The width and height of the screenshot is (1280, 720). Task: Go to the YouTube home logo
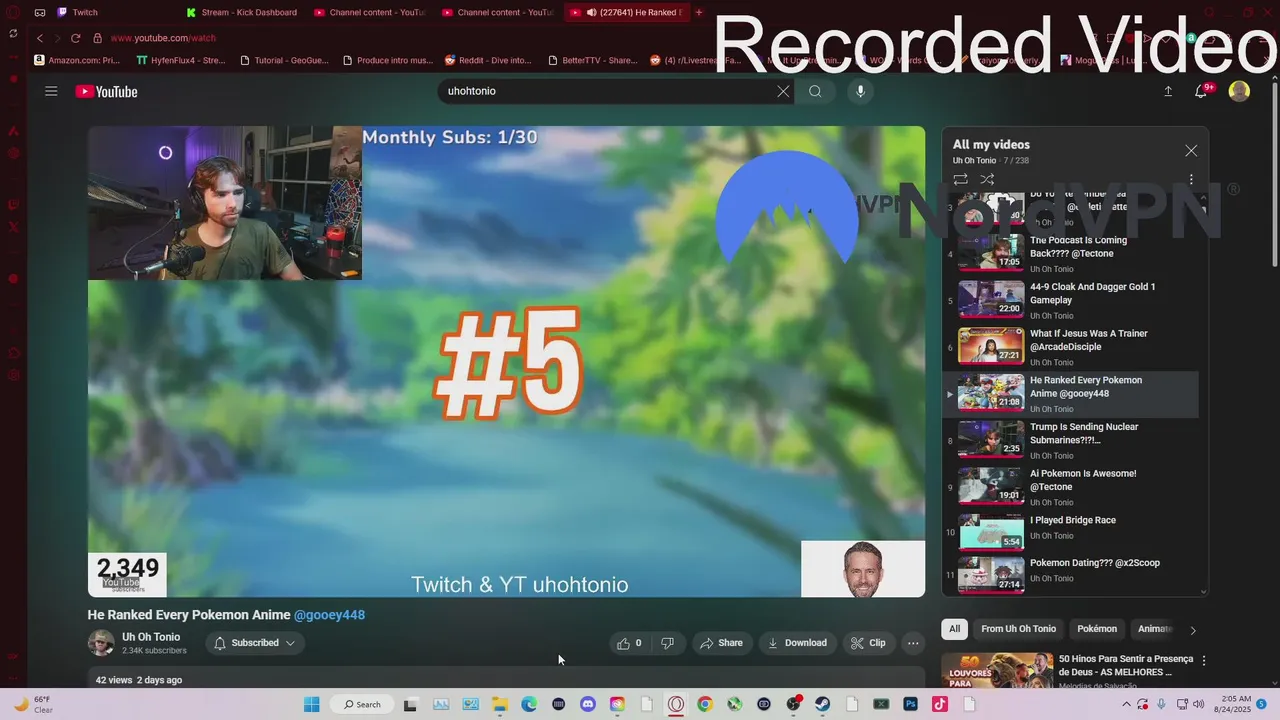coord(106,91)
